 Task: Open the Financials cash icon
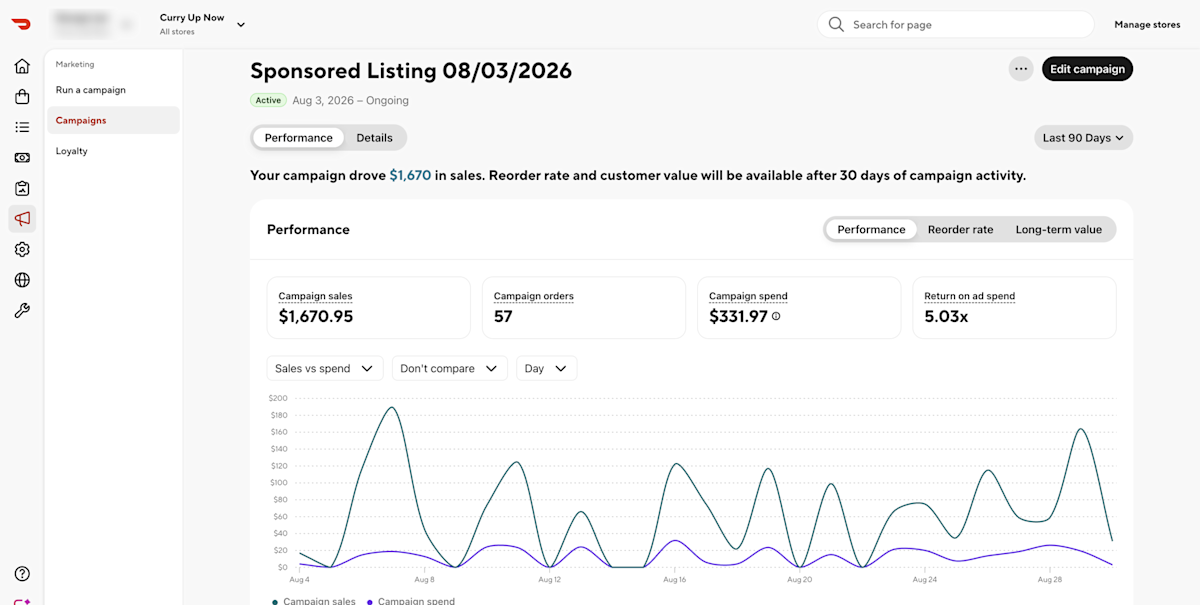(22, 158)
